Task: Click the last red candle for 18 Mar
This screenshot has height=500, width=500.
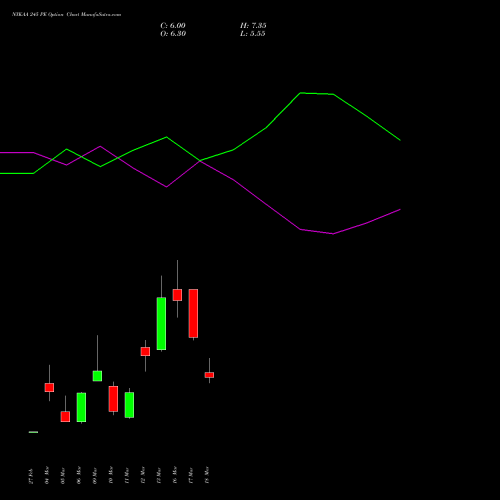Action: (x=209, y=375)
